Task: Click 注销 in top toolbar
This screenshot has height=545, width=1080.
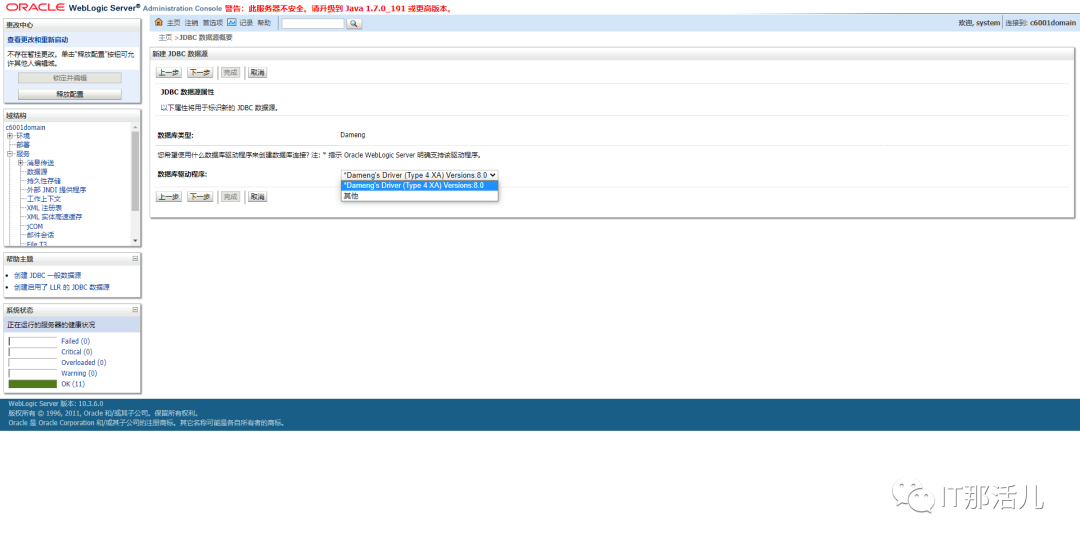Action: (191, 23)
